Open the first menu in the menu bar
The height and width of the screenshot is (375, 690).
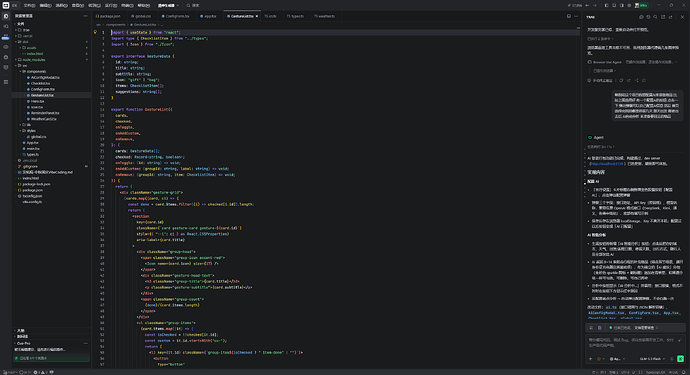[x=29, y=5]
